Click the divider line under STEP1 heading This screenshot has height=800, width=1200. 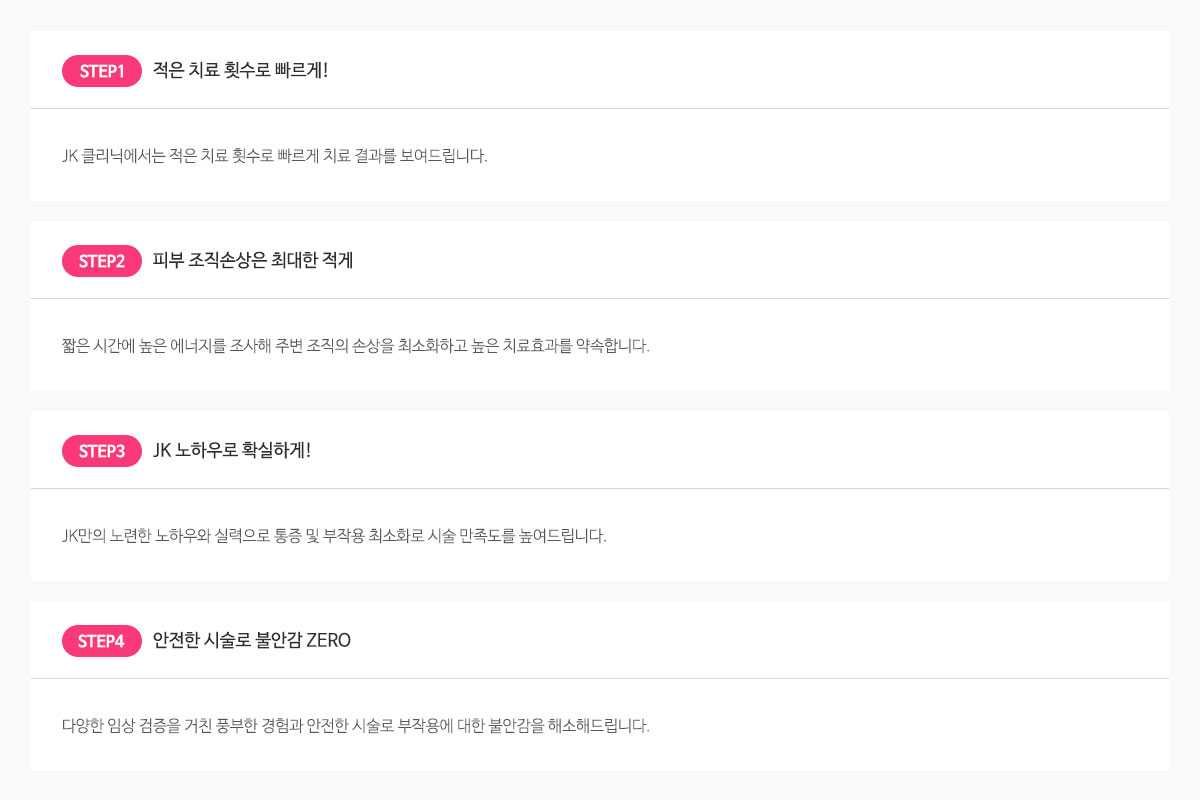(x=600, y=108)
